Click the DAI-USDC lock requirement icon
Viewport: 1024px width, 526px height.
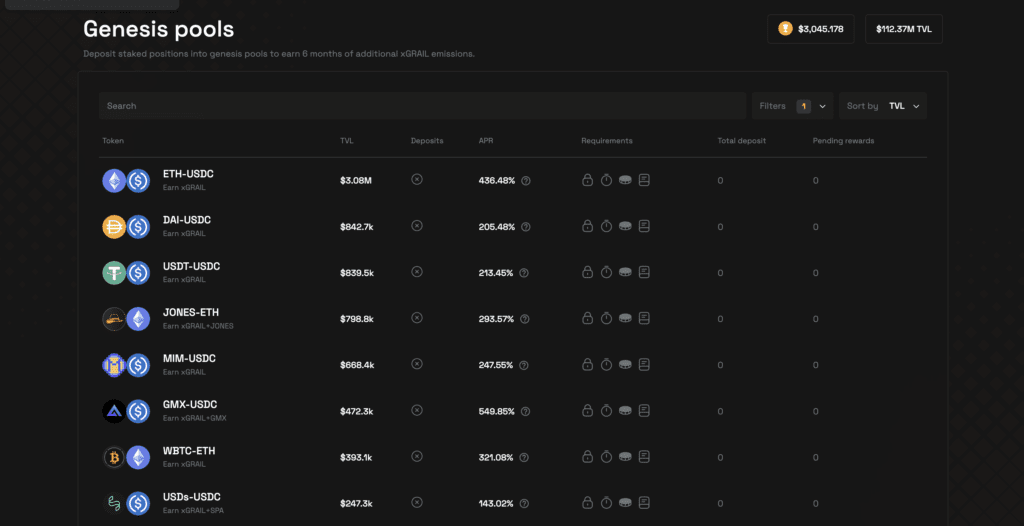click(587, 226)
